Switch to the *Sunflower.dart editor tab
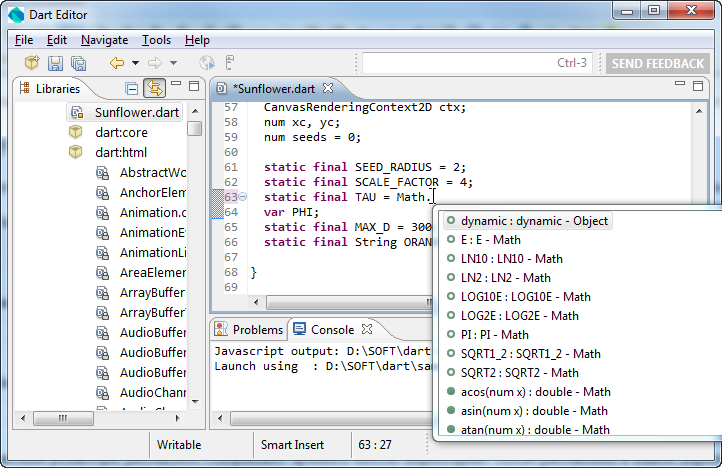This screenshot has width=722, height=468. coord(274,88)
